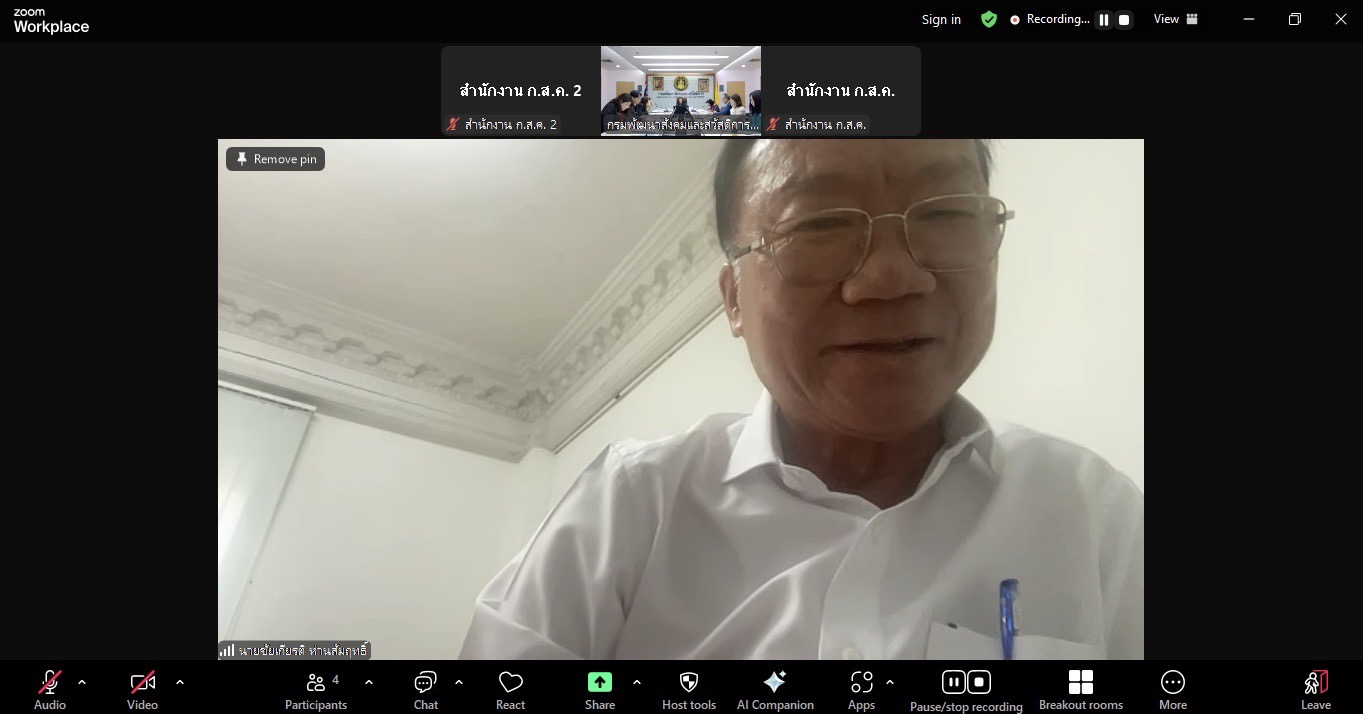The width and height of the screenshot is (1363, 714).
Task: Expand the Participants options arrow
Action: [x=368, y=682]
